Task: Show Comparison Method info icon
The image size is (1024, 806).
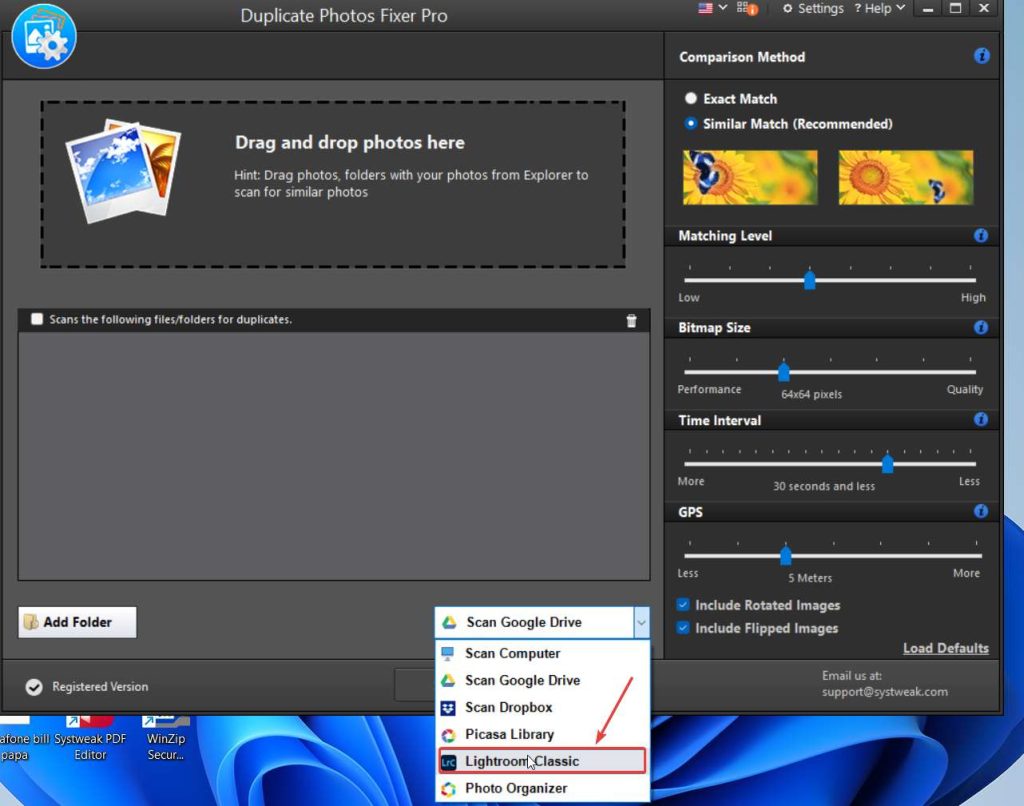Action: click(981, 56)
